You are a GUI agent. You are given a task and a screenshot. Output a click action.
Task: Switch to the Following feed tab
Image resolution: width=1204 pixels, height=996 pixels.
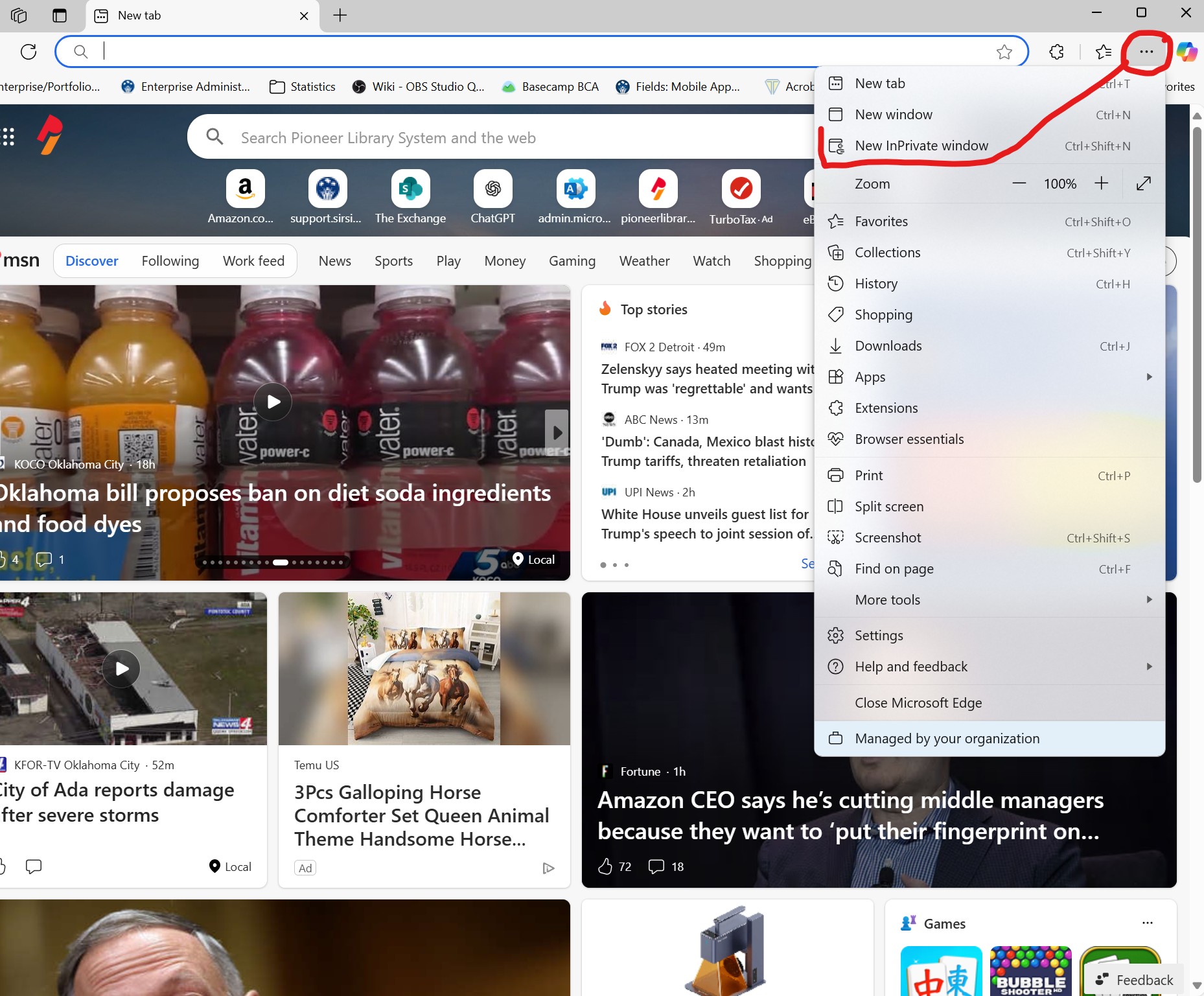pos(170,261)
